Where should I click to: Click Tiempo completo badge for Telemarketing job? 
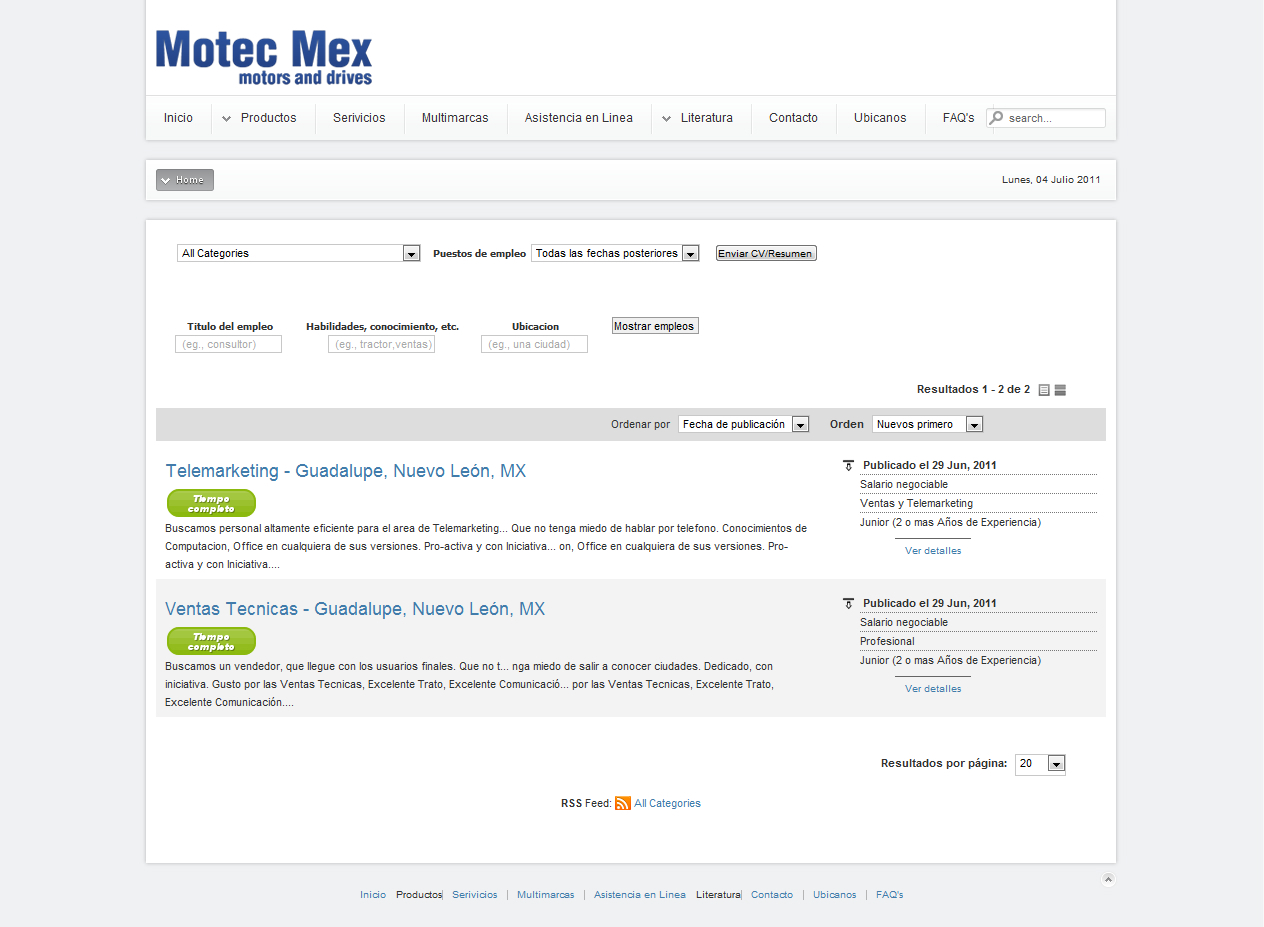(x=211, y=503)
